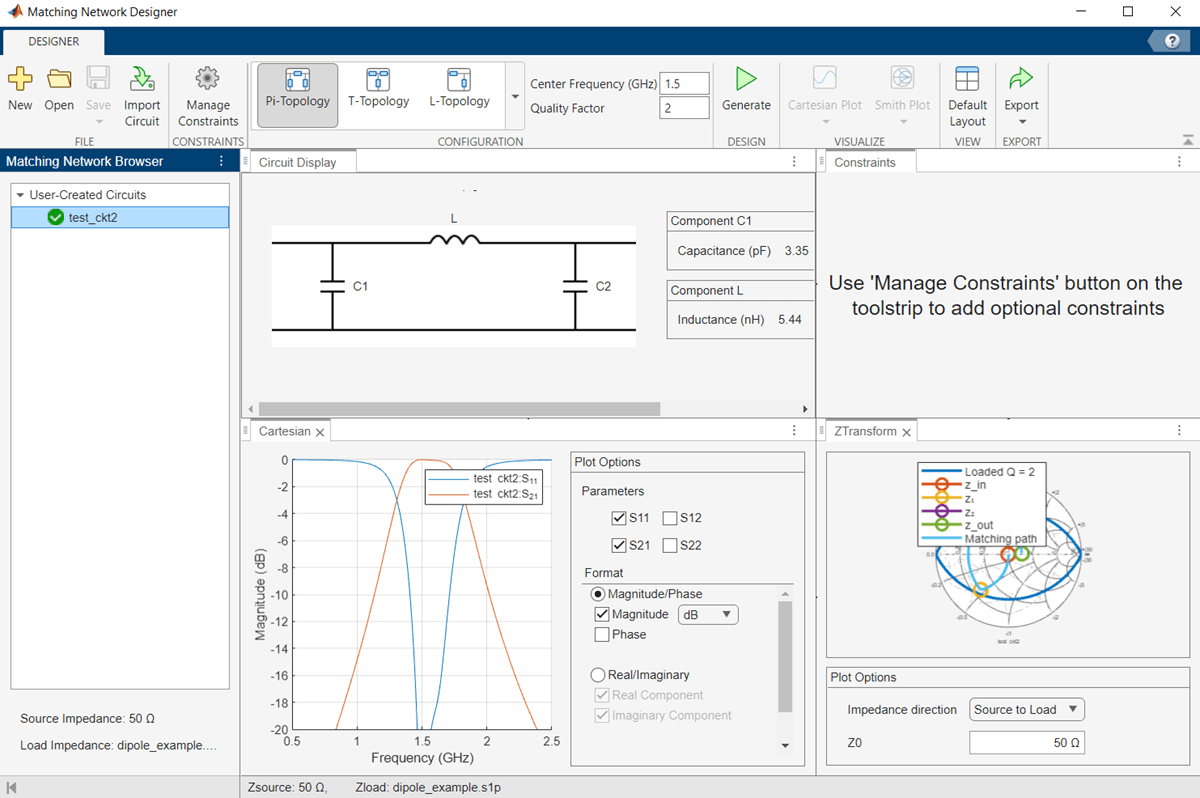Reset panels with Default Layout
Viewport: 1200px width, 798px height.
967,80
